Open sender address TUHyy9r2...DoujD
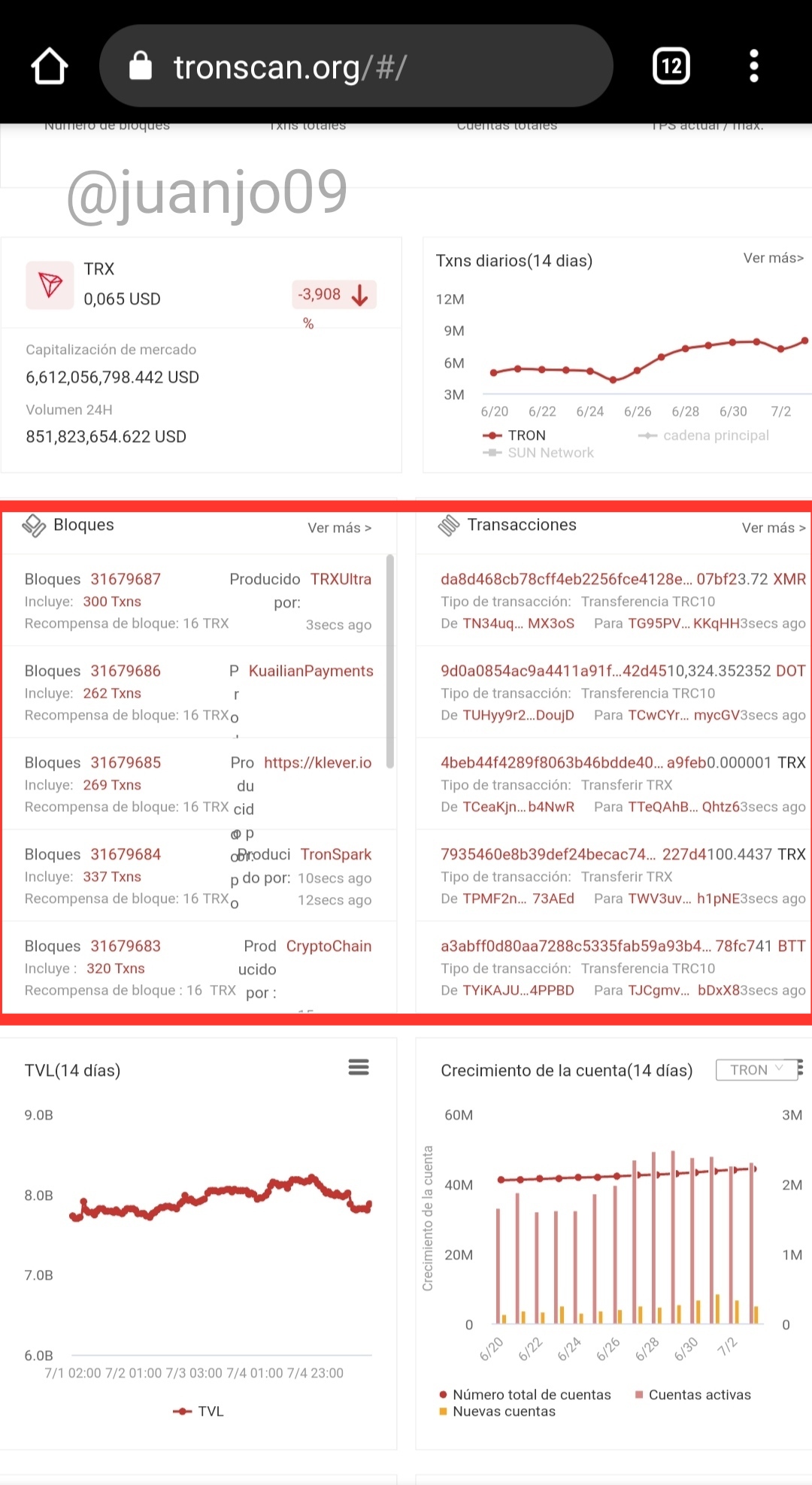The height and width of the screenshot is (1485, 812). pos(519,715)
